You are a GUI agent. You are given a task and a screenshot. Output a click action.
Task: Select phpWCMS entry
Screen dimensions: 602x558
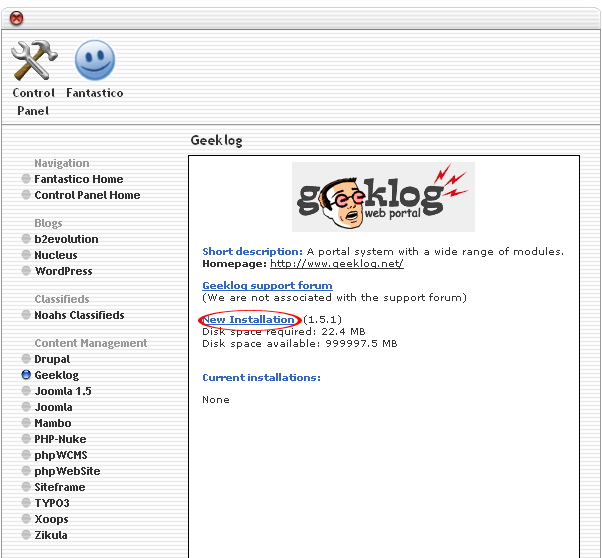click(61, 455)
